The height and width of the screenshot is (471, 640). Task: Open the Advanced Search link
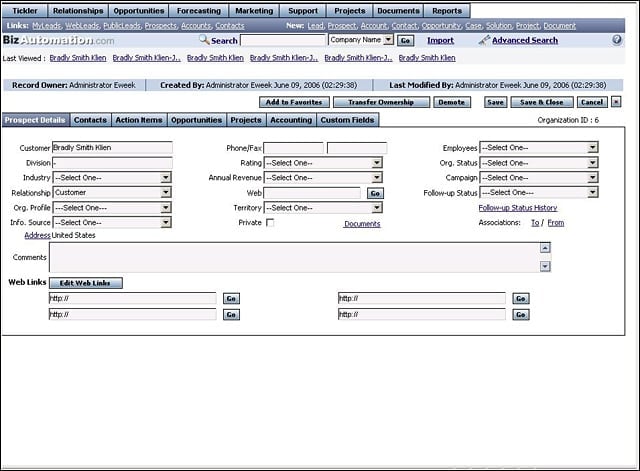[x=525, y=40]
